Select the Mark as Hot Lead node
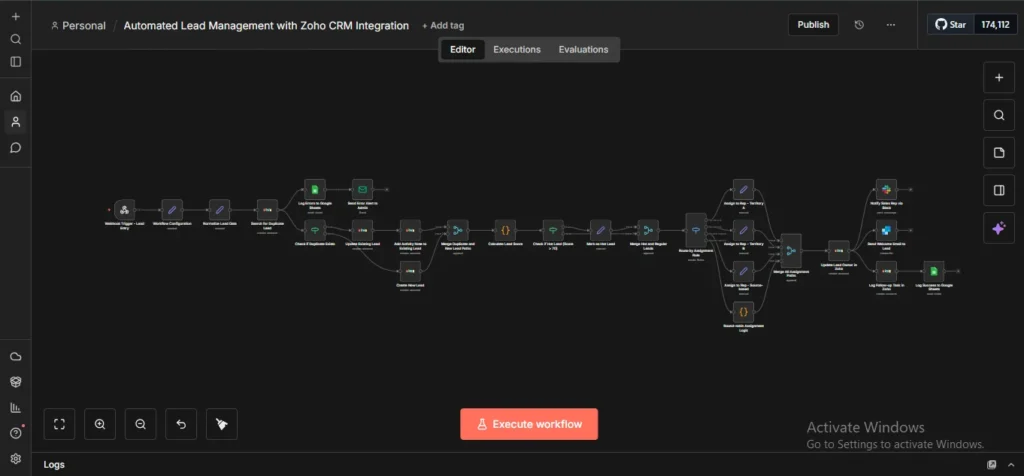 tap(600, 230)
